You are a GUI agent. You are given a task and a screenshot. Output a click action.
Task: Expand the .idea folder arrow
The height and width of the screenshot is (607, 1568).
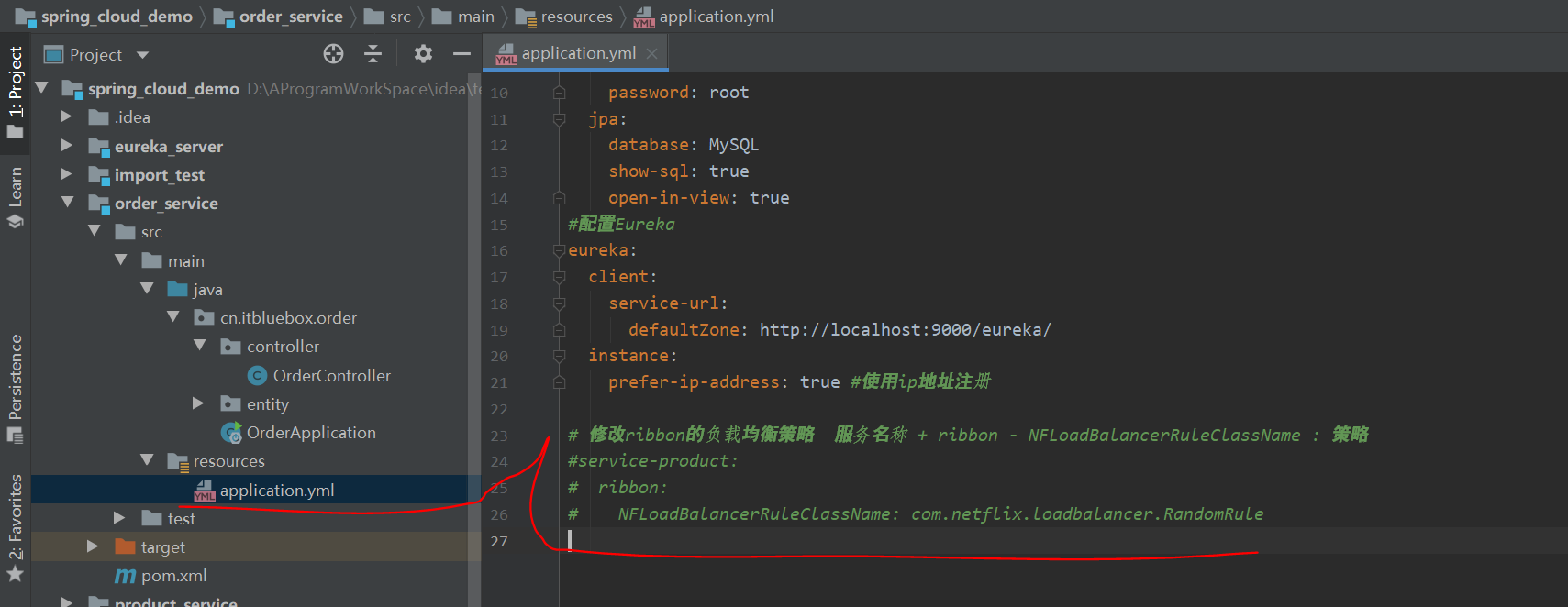click(66, 116)
